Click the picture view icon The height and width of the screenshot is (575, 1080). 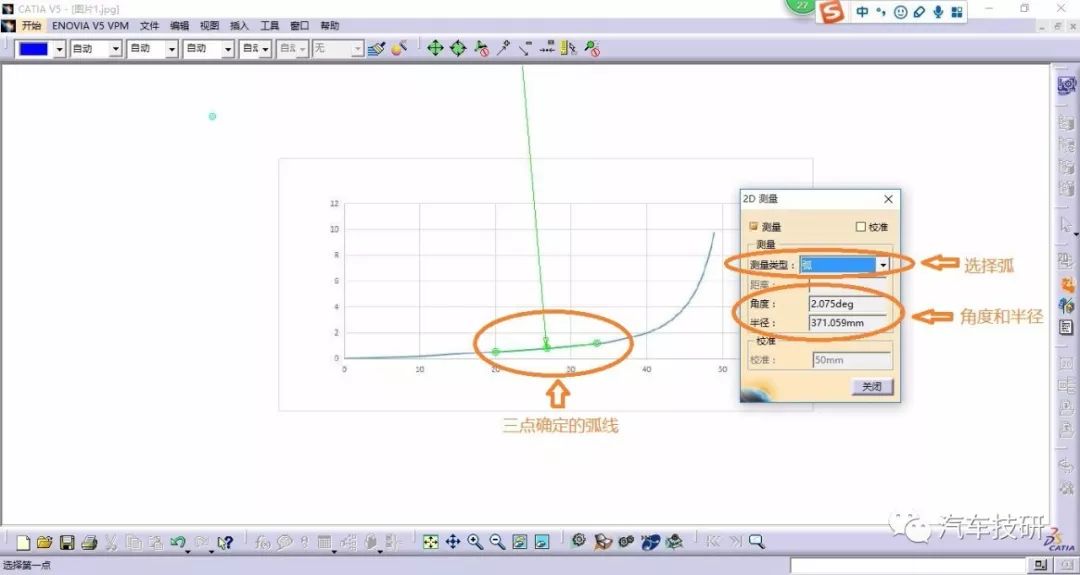(x=542, y=542)
